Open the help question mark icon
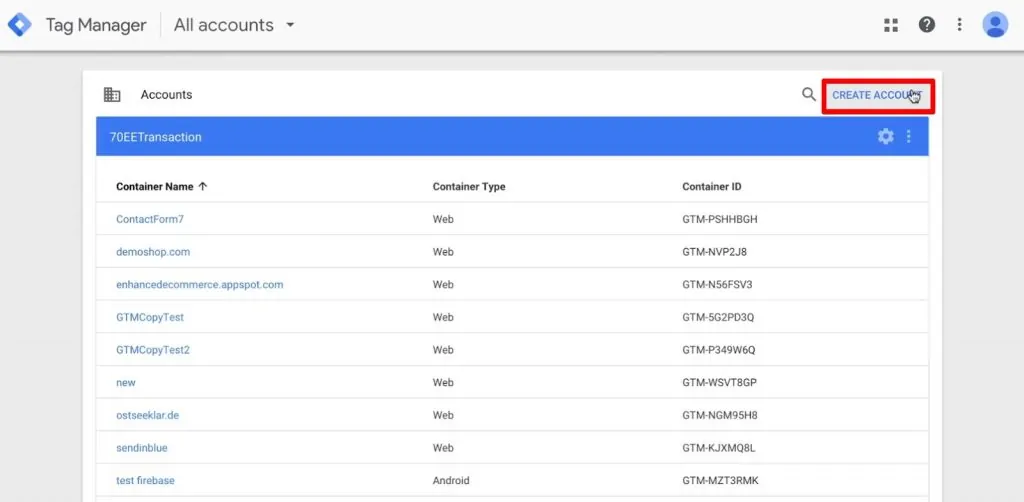Viewport: 1024px width, 502px height. pyautogui.click(x=926, y=25)
